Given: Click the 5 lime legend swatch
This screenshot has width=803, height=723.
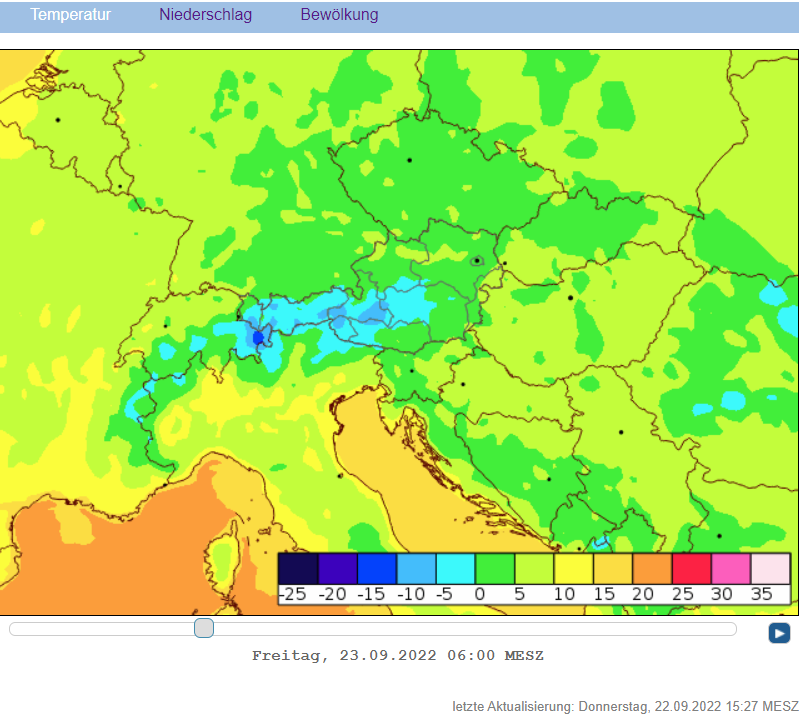Looking at the screenshot, I should 535,568.
